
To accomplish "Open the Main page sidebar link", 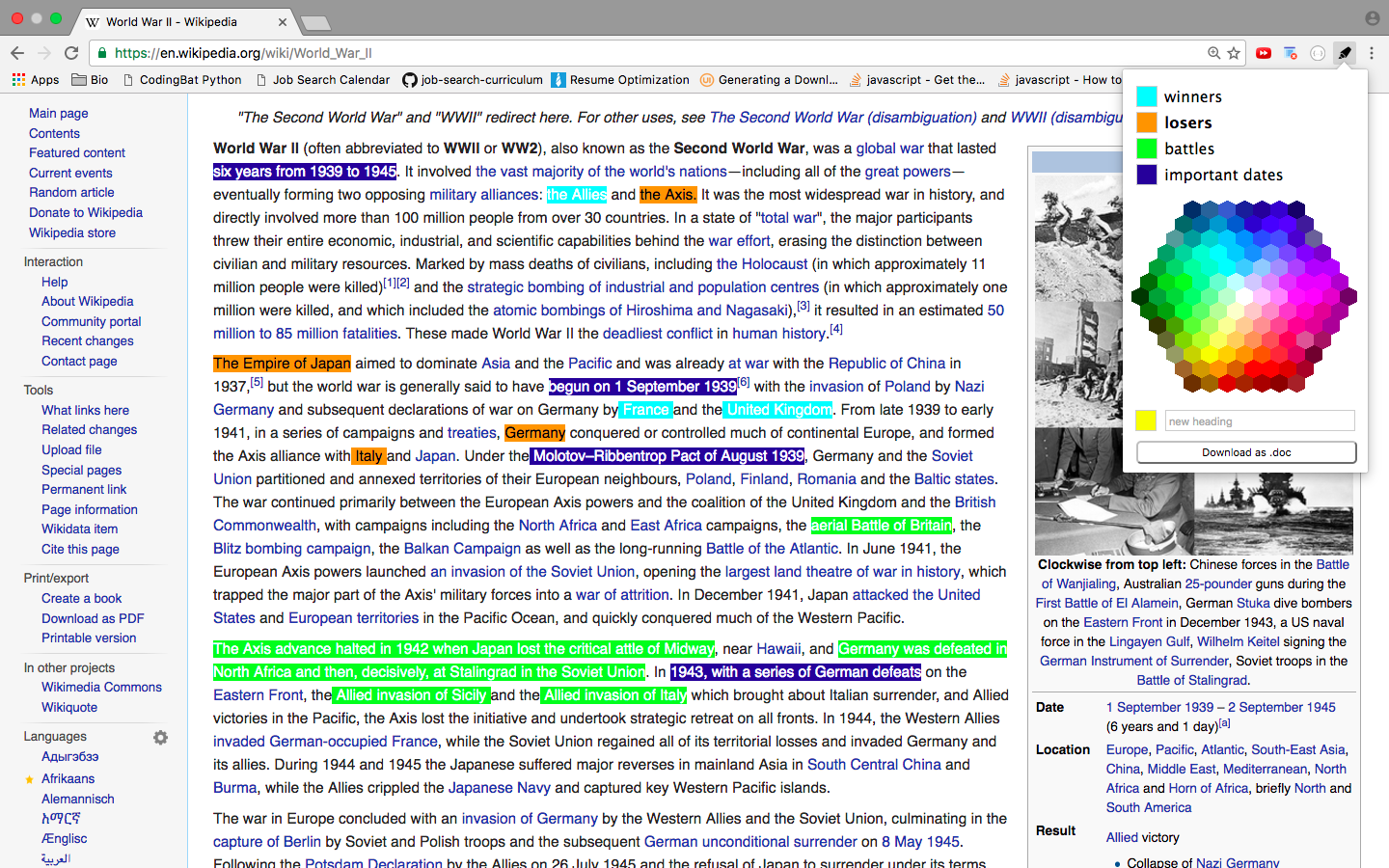I will (58, 113).
